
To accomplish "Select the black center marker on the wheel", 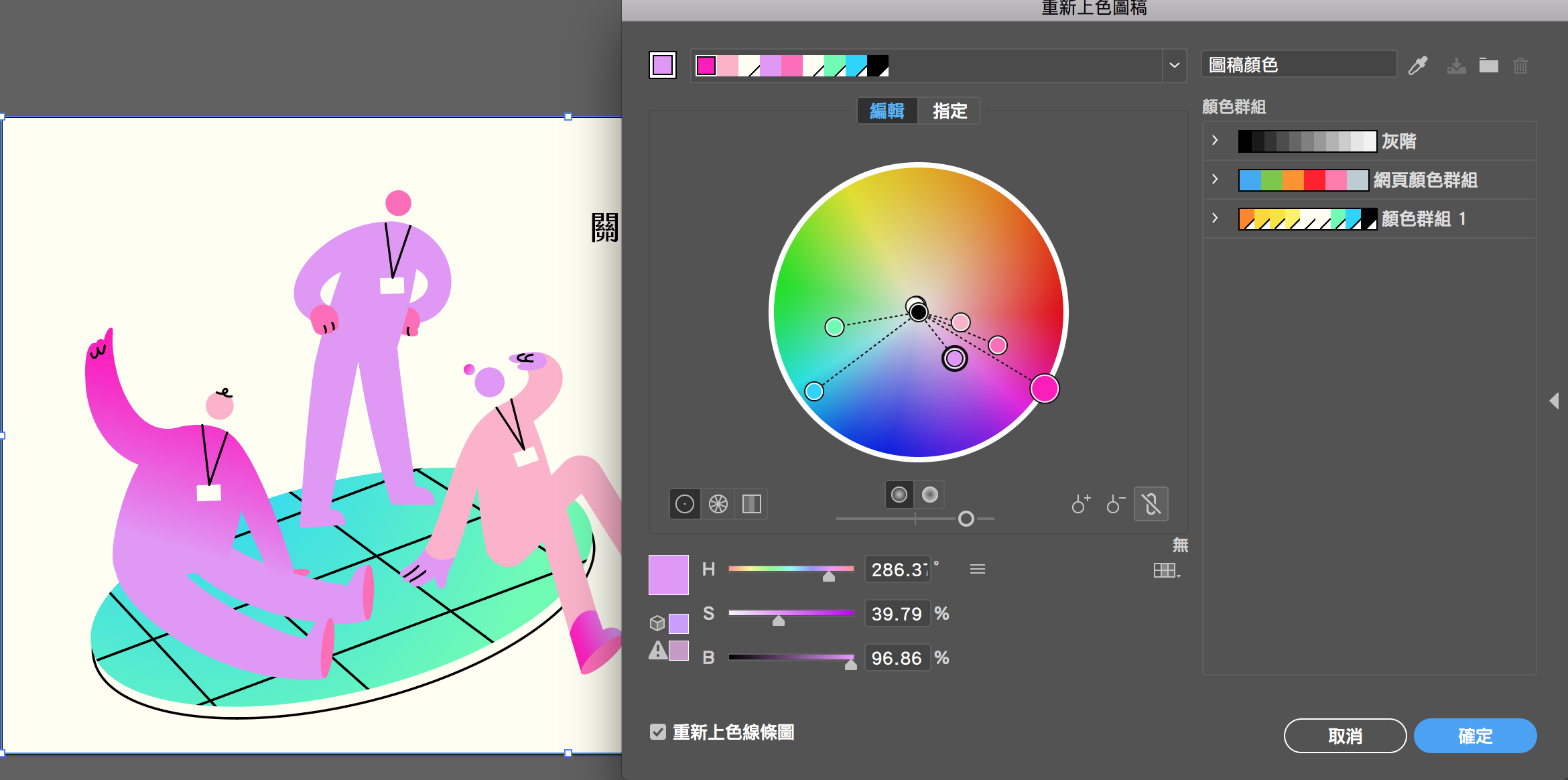I will 918,312.
